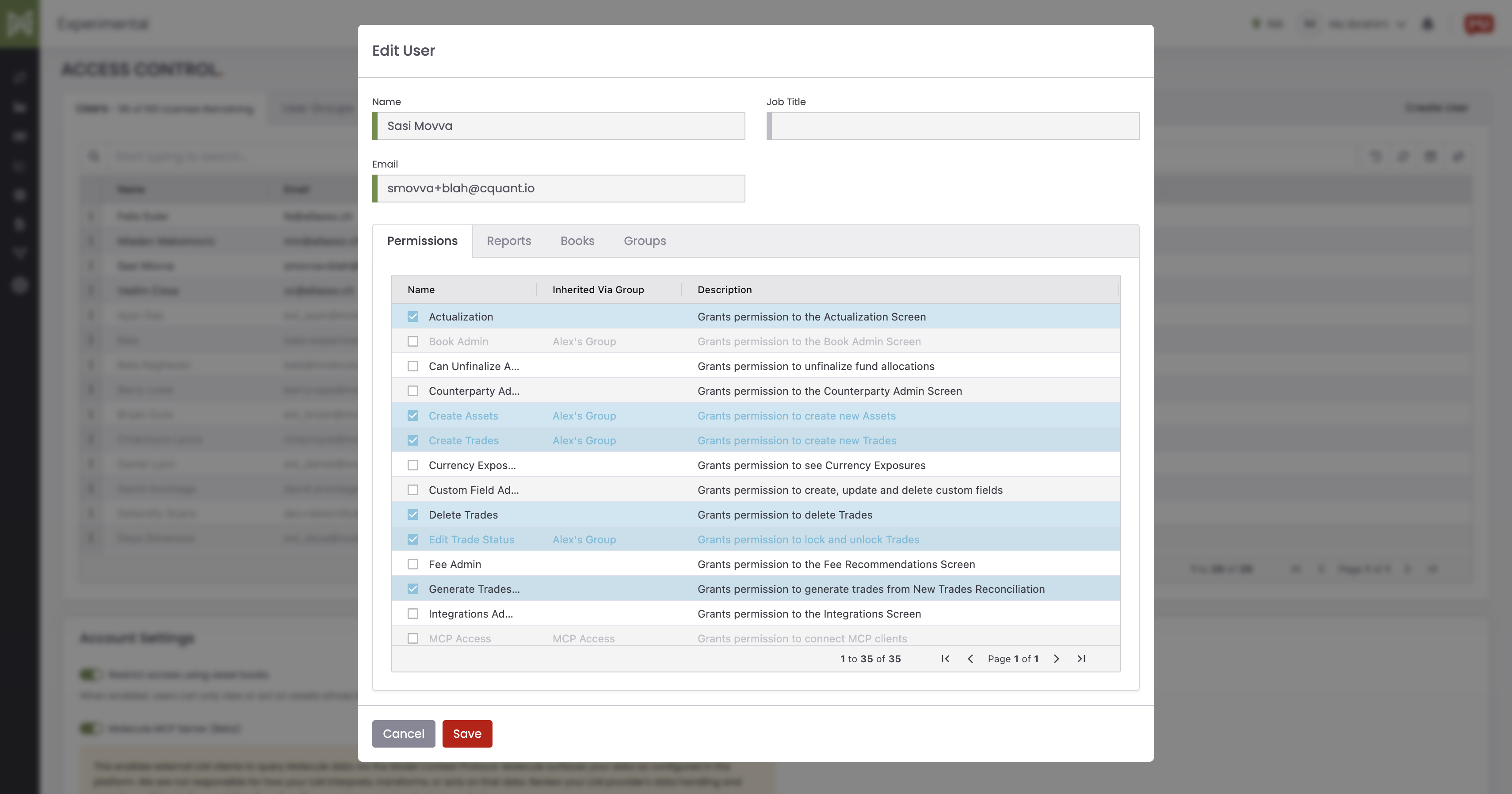This screenshot has height=794, width=1512.
Task: Click the app logo in top-left corner
Action: [20, 23]
